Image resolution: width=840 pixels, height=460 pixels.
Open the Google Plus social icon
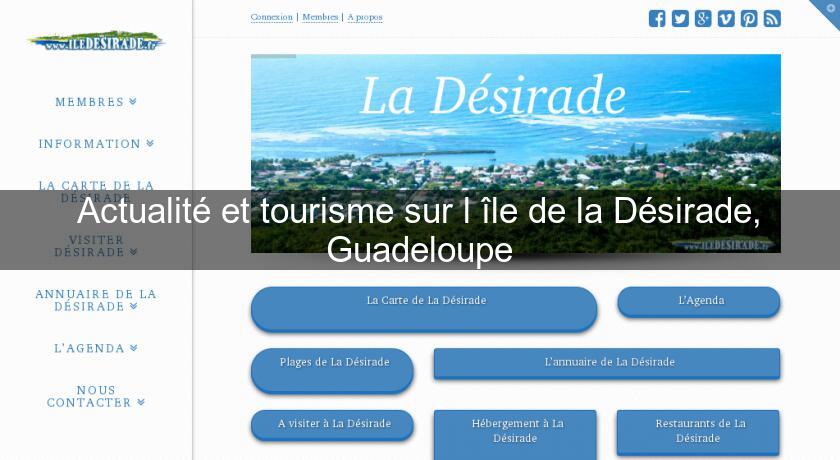tap(703, 19)
